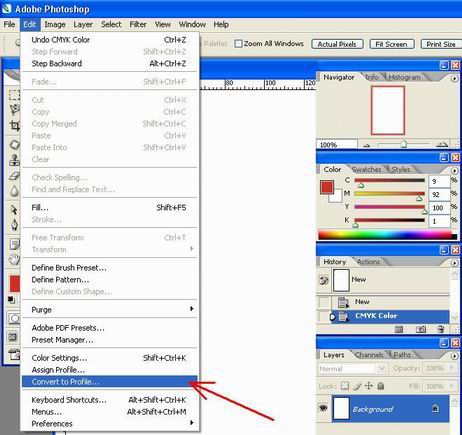Select the Eraser tool

point(14,176)
